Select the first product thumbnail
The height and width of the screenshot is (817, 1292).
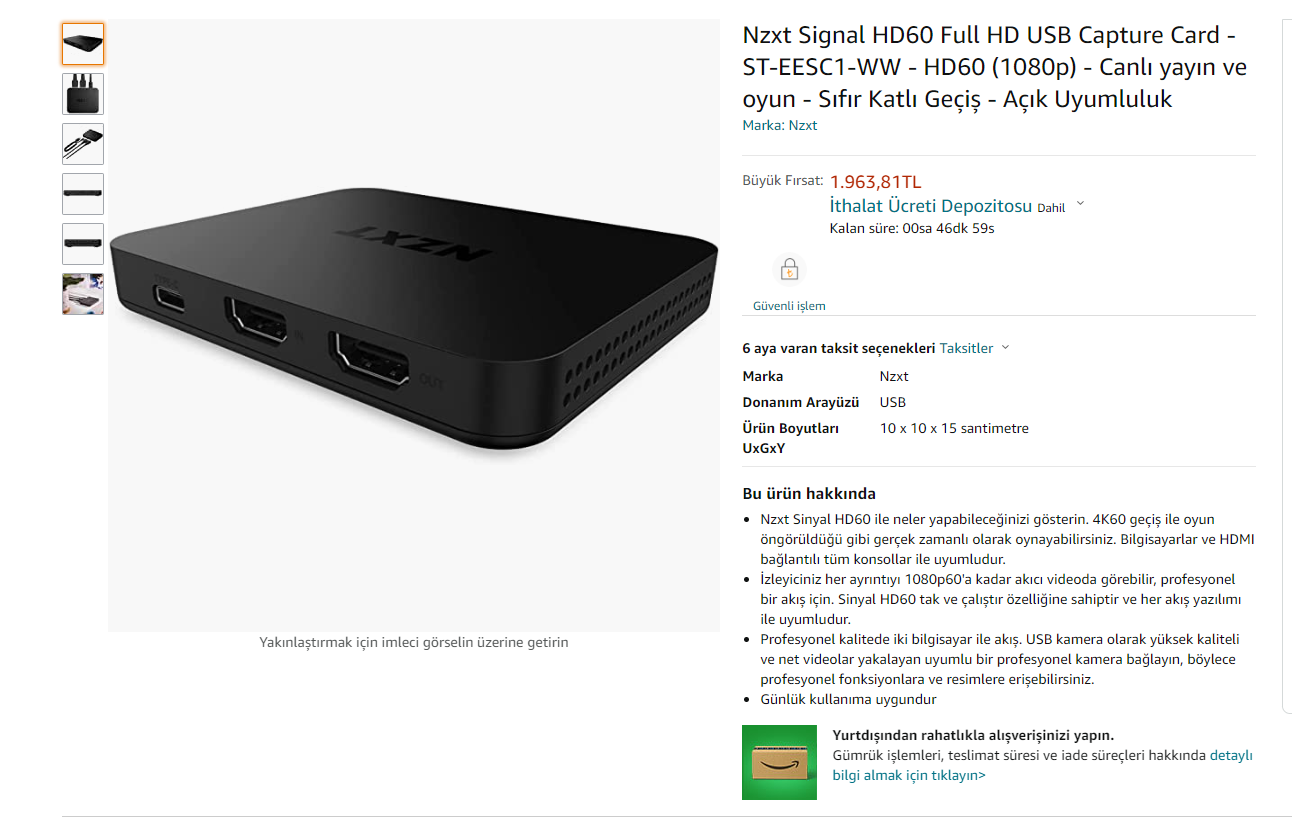[83, 44]
